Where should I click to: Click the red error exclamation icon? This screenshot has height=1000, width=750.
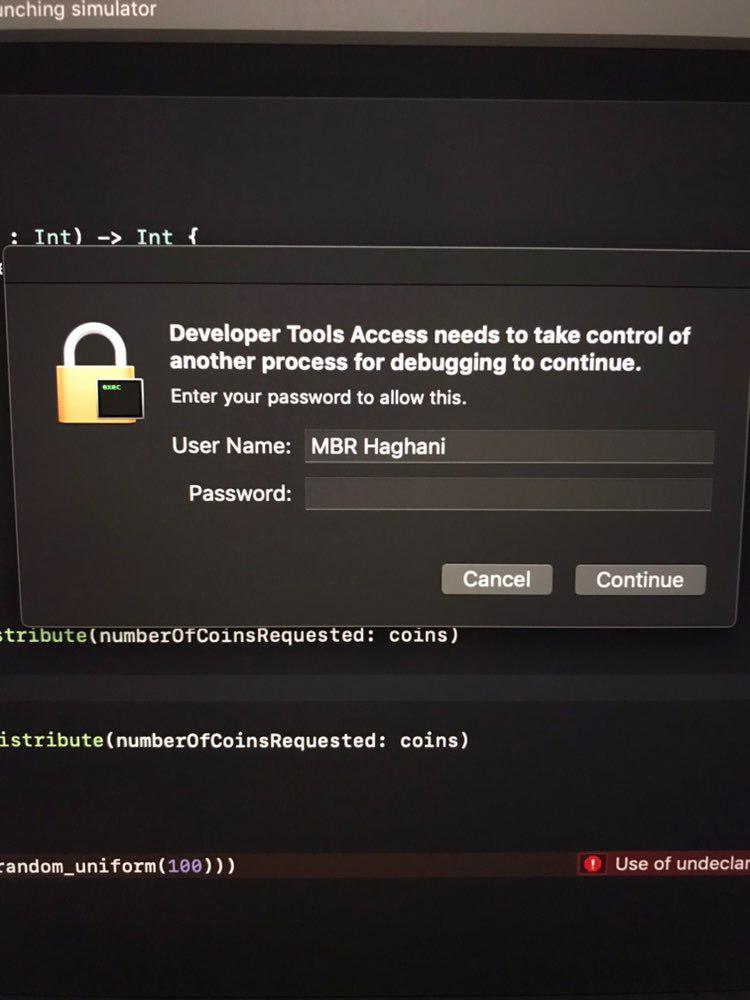(592, 864)
